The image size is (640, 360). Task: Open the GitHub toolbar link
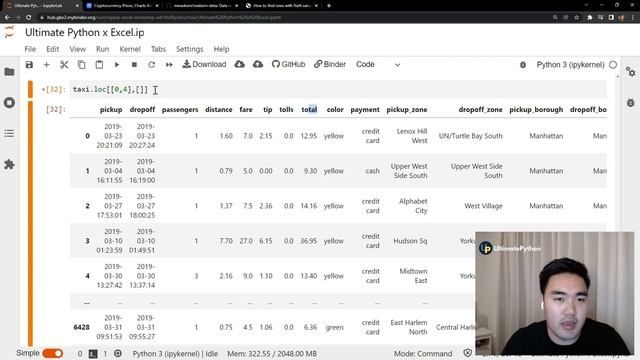289,64
